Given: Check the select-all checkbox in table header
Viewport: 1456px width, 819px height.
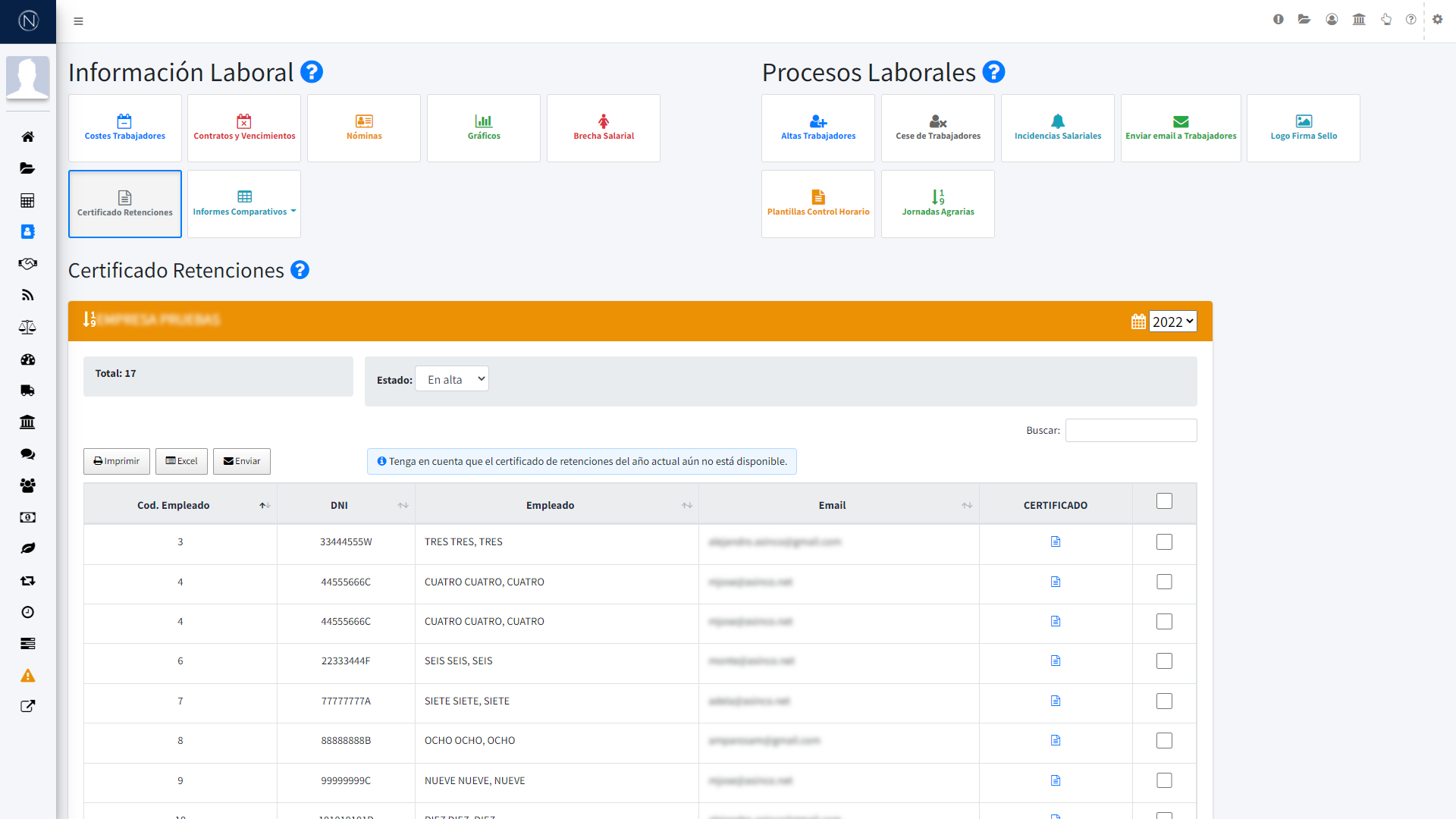Looking at the screenshot, I should [1164, 501].
